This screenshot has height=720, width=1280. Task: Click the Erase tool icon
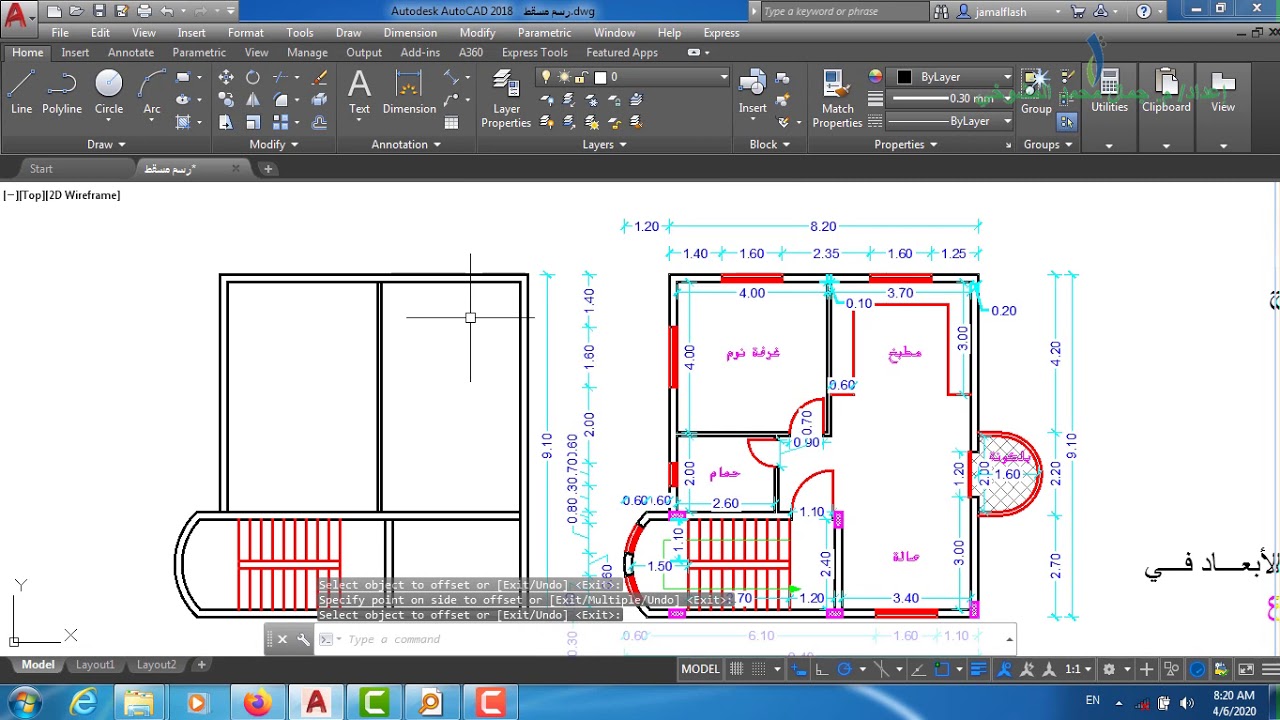tap(319, 77)
